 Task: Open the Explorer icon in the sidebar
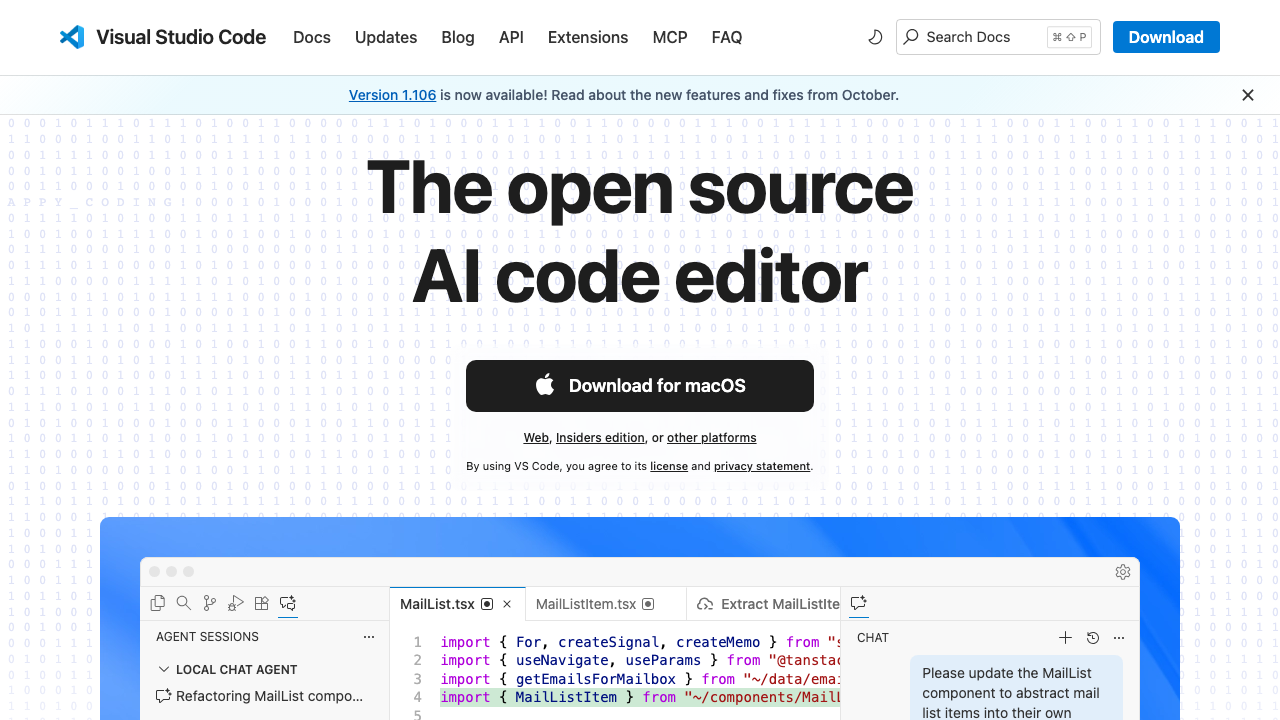157,603
